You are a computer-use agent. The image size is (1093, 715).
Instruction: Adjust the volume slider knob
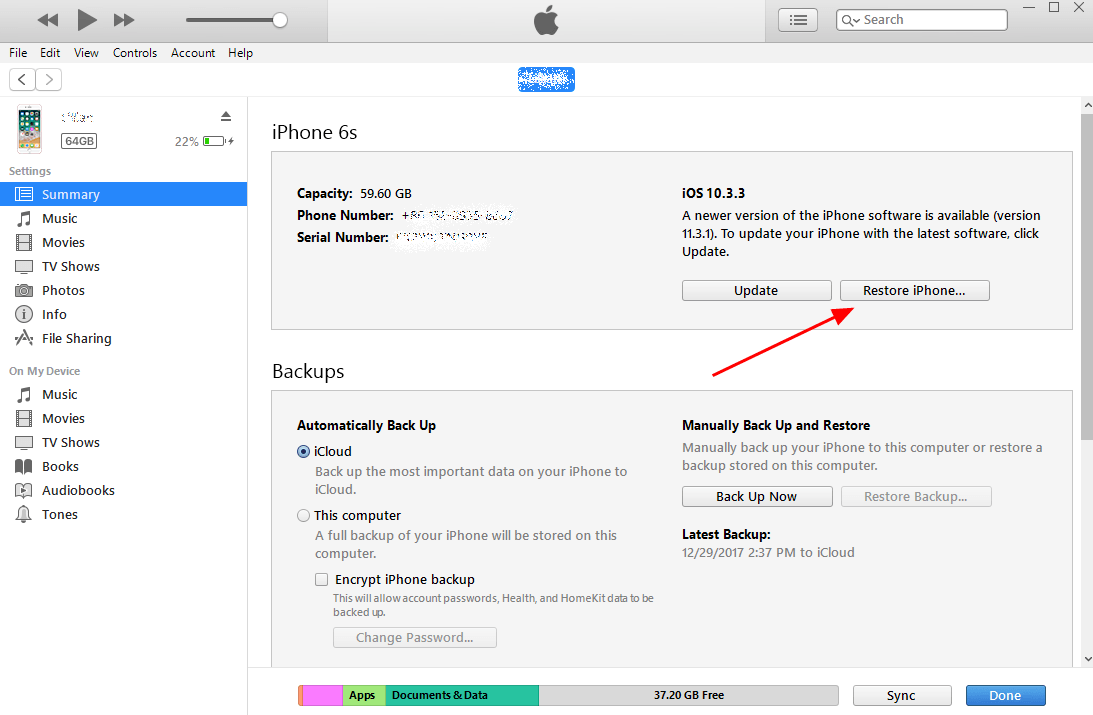pyautogui.click(x=280, y=20)
